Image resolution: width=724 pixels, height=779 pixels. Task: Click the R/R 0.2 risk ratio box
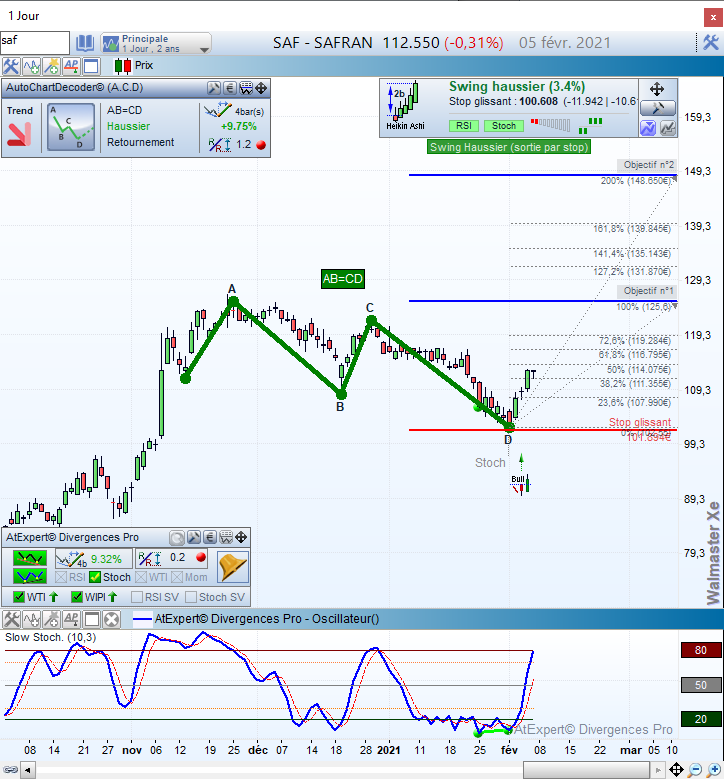point(171,558)
